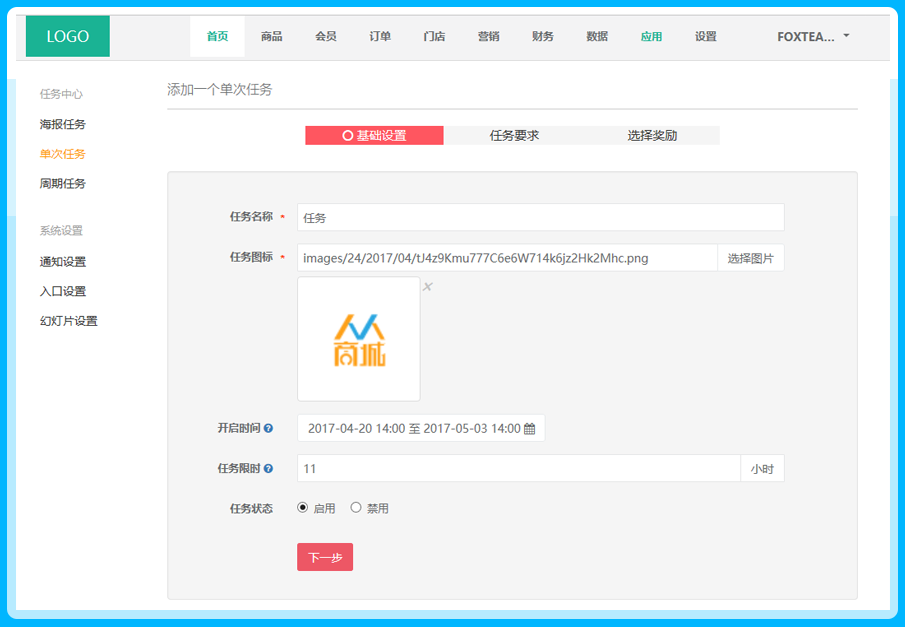Click the 下一步 button

click(x=325, y=557)
